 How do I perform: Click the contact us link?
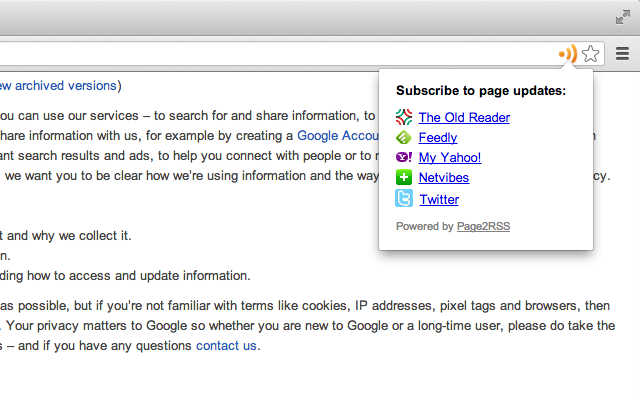point(226,346)
